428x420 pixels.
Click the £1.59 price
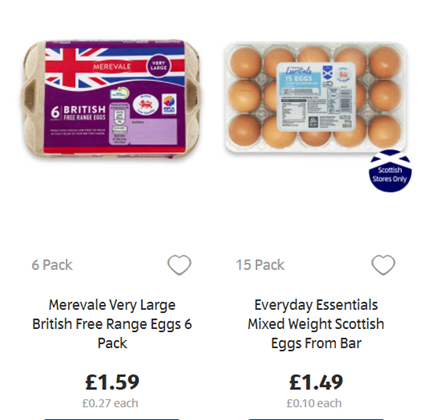click(x=112, y=382)
